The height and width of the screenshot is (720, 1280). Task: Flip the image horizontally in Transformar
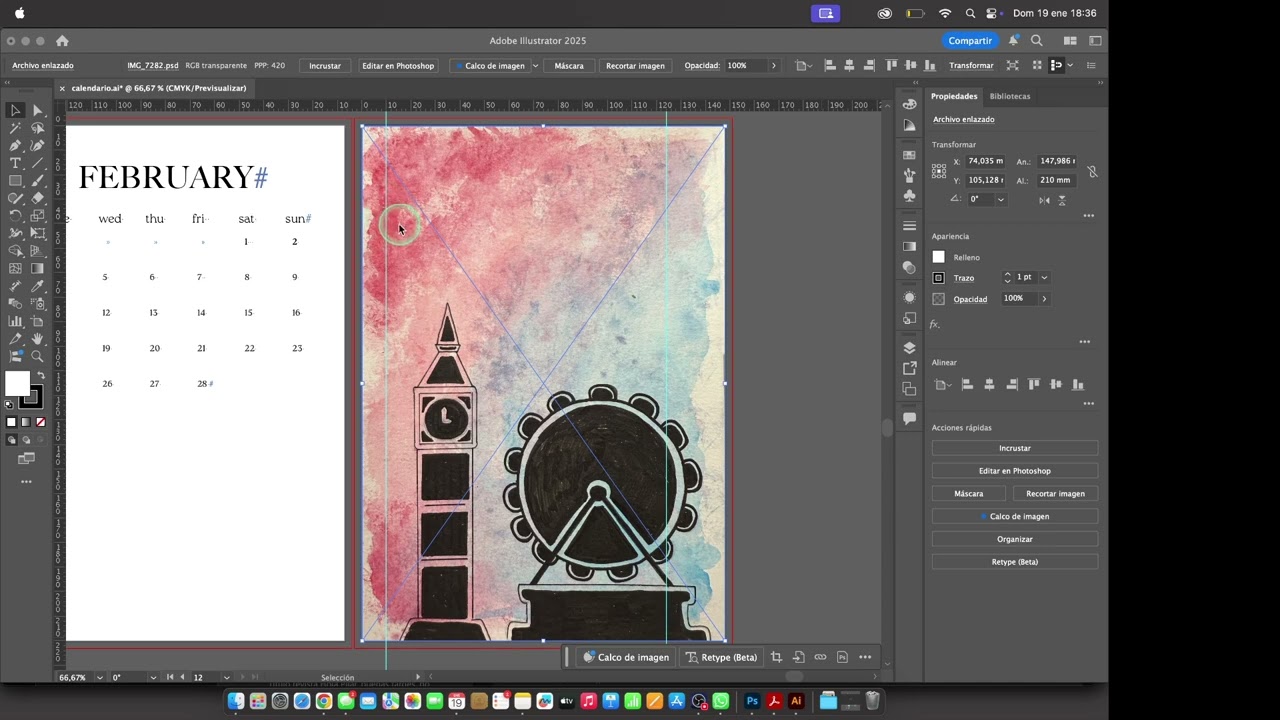(x=1044, y=200)
